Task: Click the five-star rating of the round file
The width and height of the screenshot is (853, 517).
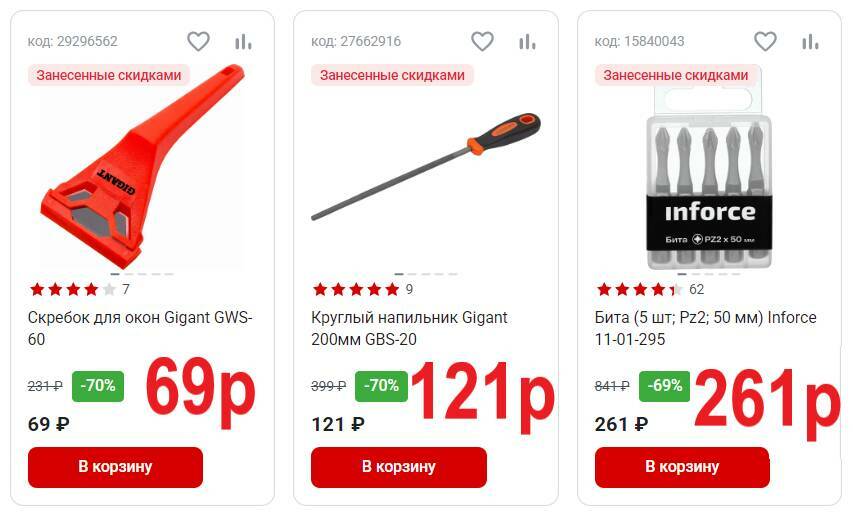Action: click(356, 289)
